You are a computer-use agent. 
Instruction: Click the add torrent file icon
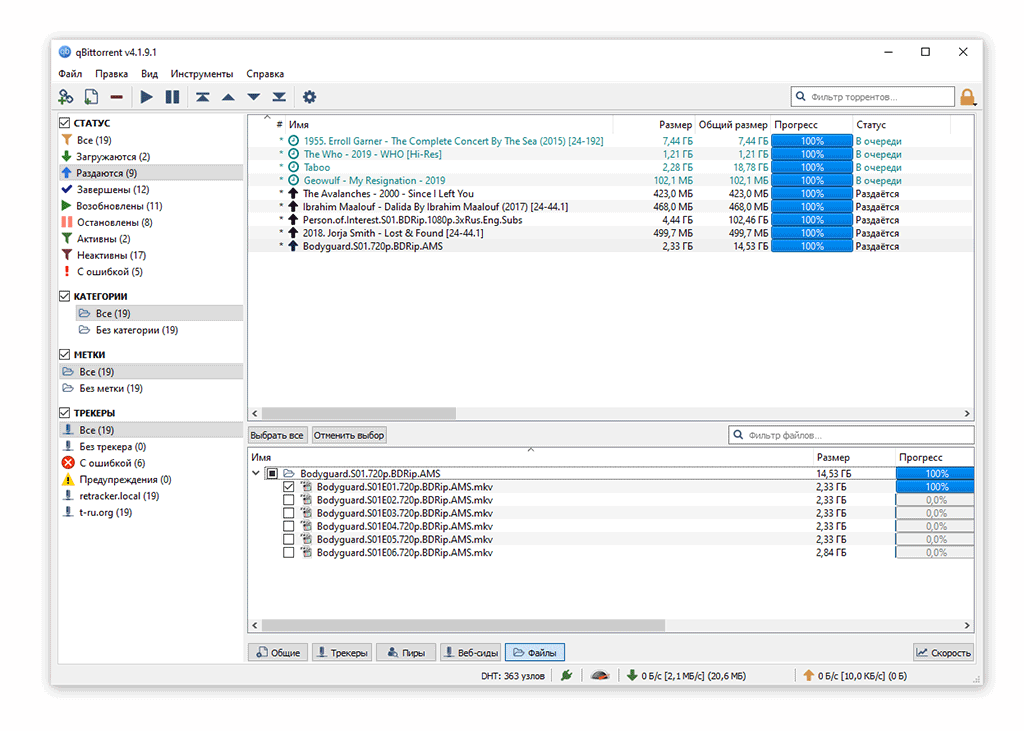[x=91, y=97]
